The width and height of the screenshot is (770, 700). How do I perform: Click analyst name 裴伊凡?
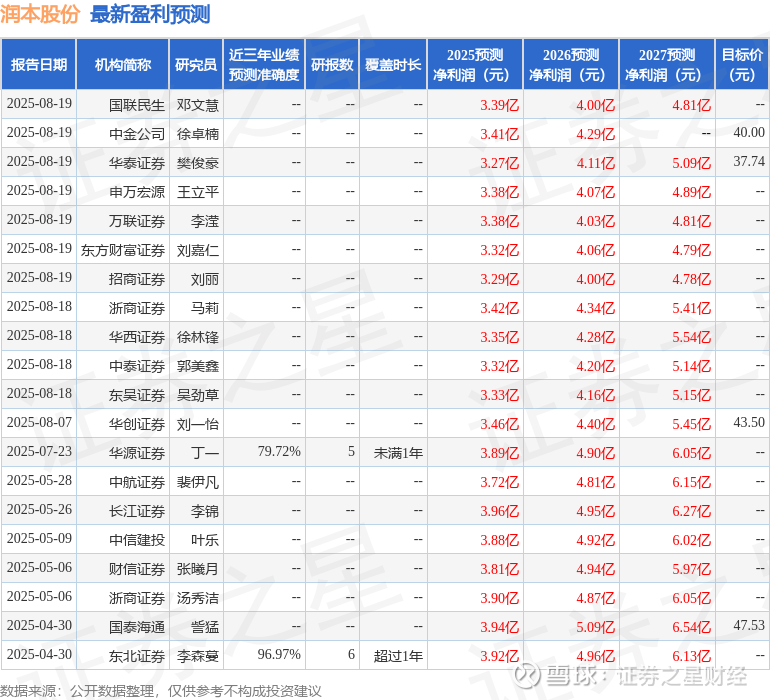pyautogui.click(x=197, y=481)
